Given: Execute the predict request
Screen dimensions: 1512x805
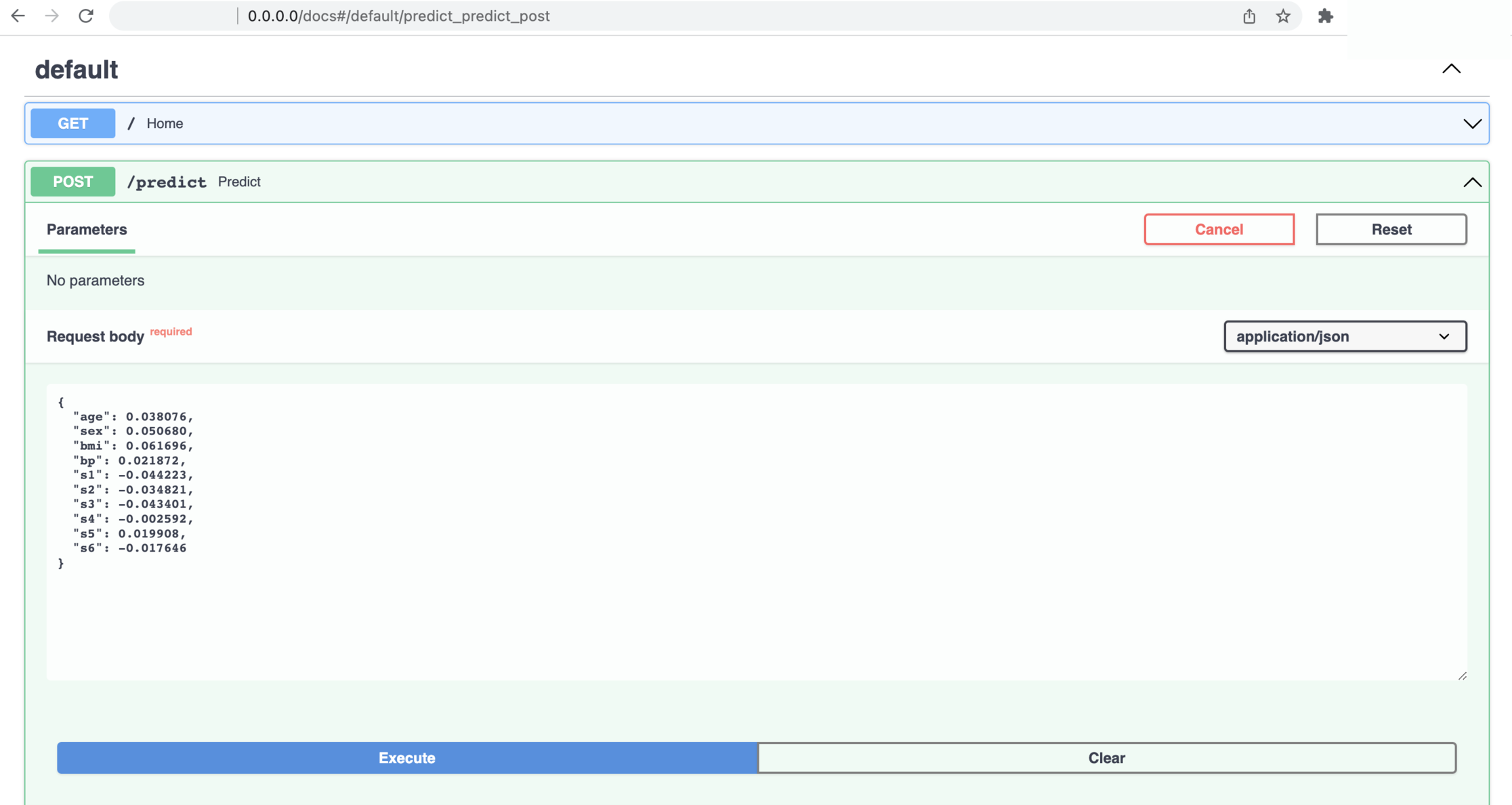Looking at the screenshot, I should pyautogui.click(x=407, y=758).
